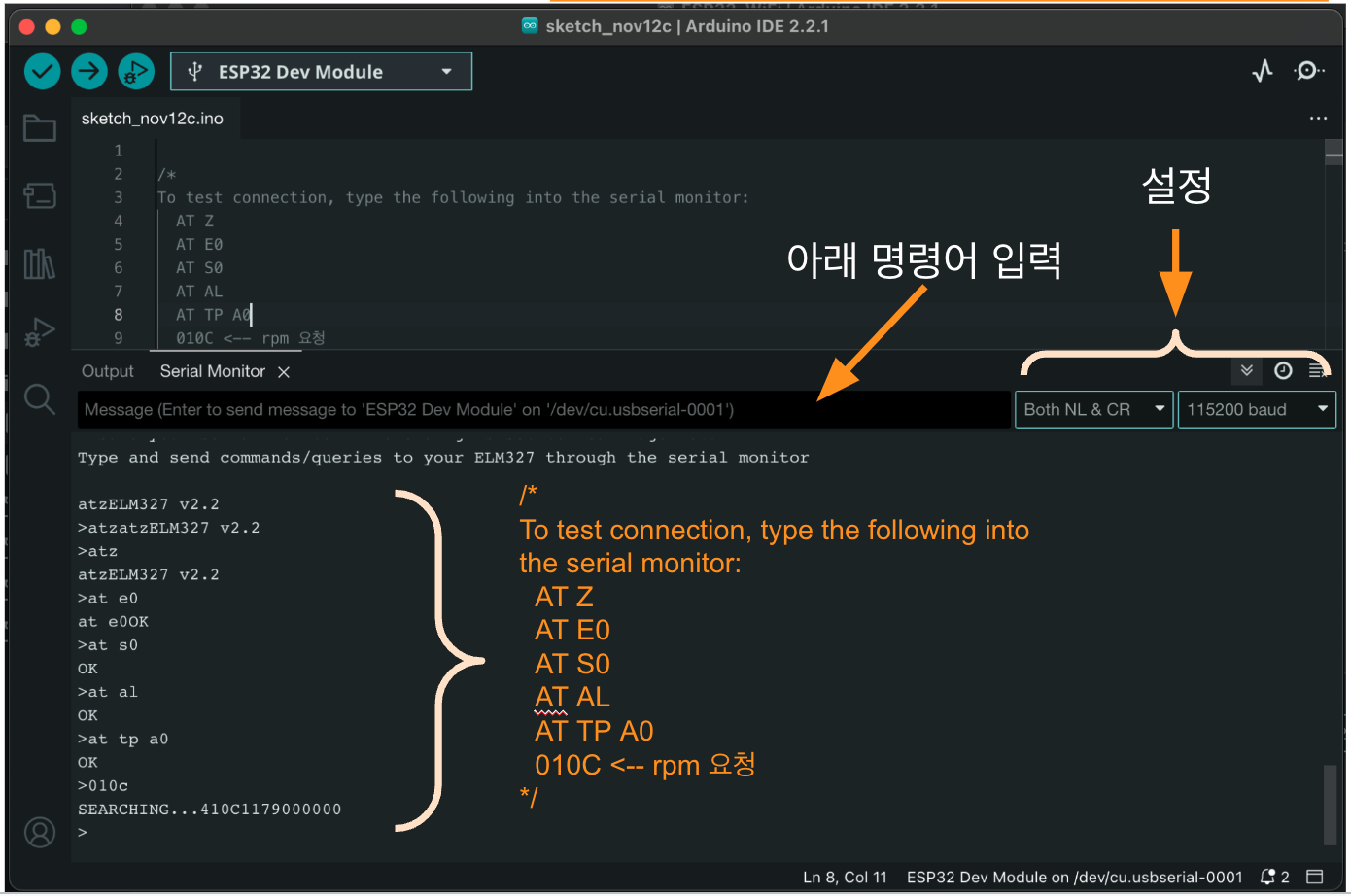Click '>atzatzELM327 v2.2' output line
This screenshot has height=896, width=1351.
(x=168, y=528)
